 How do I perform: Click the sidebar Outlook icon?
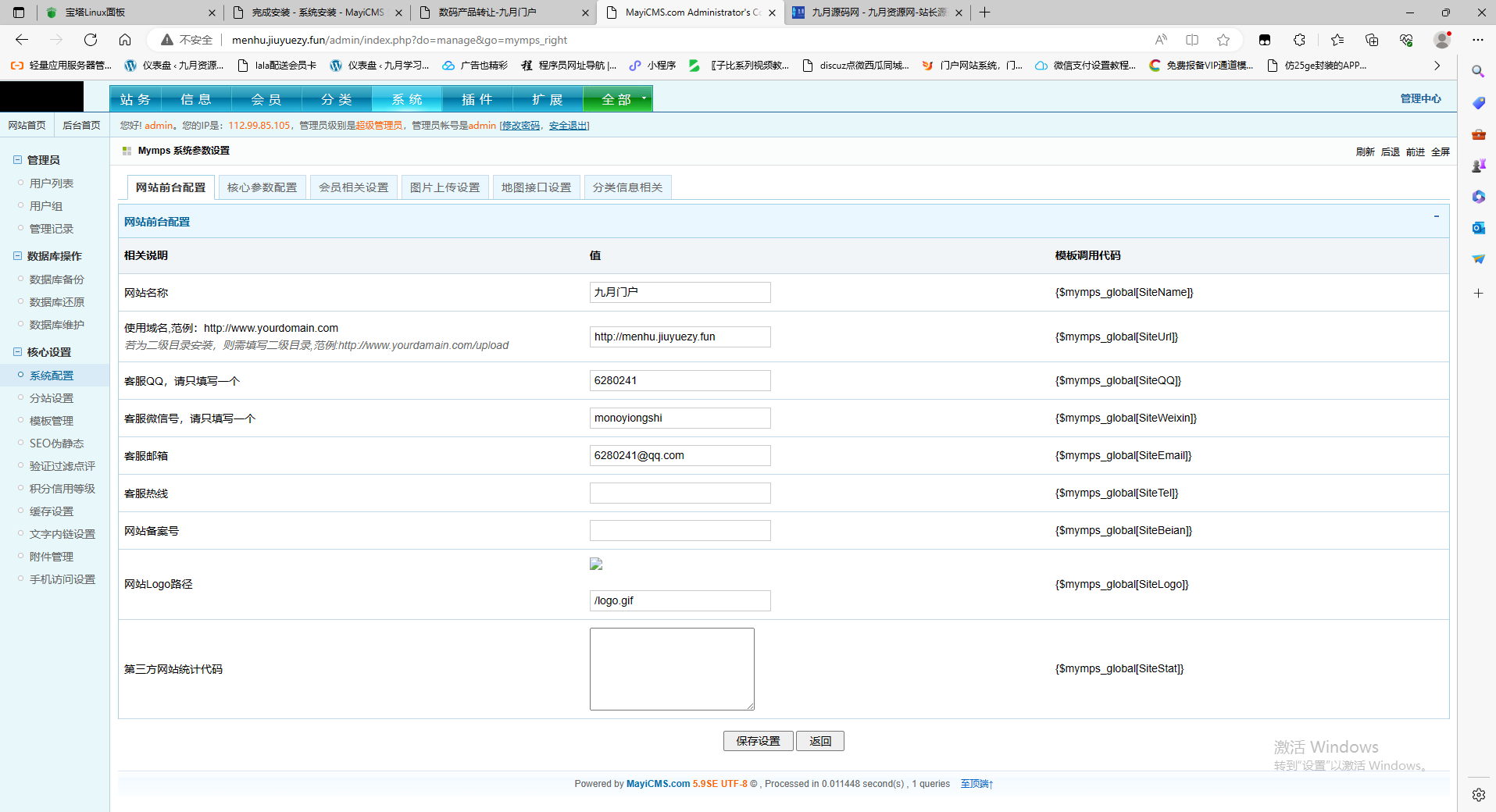pyautogui.click(x=1478, y=228)
